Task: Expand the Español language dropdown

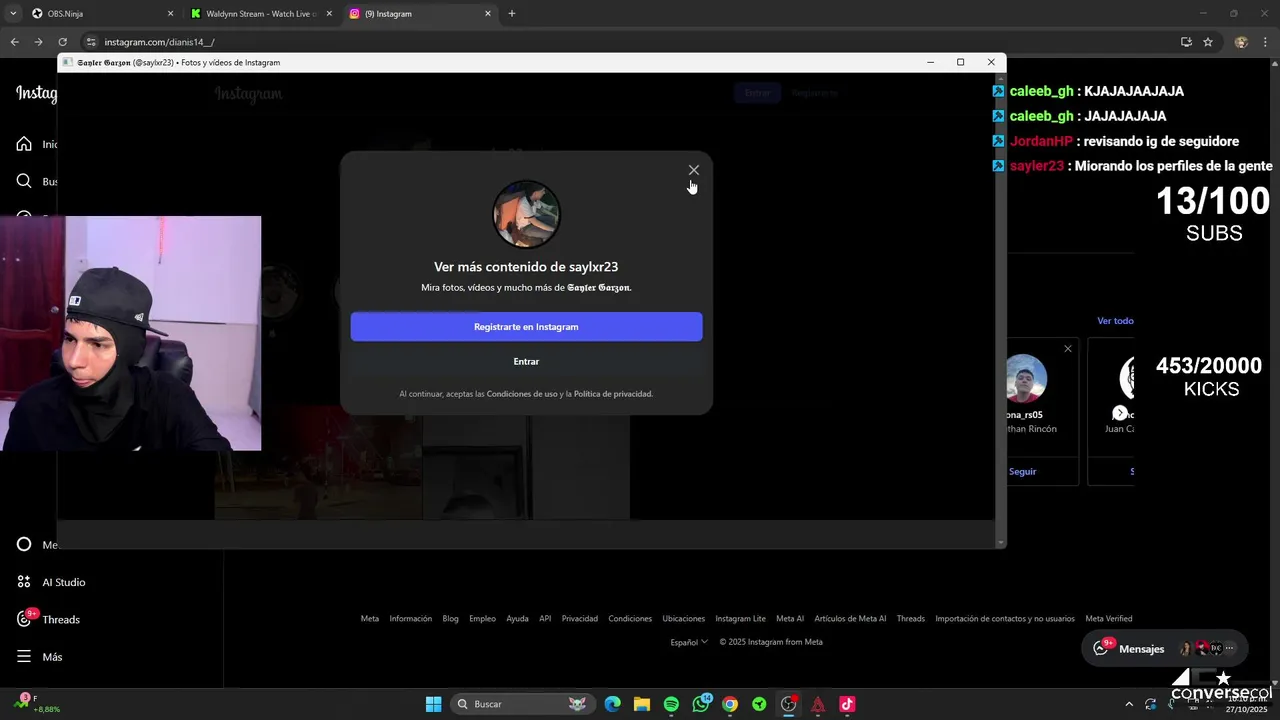Action: [689, 642]
